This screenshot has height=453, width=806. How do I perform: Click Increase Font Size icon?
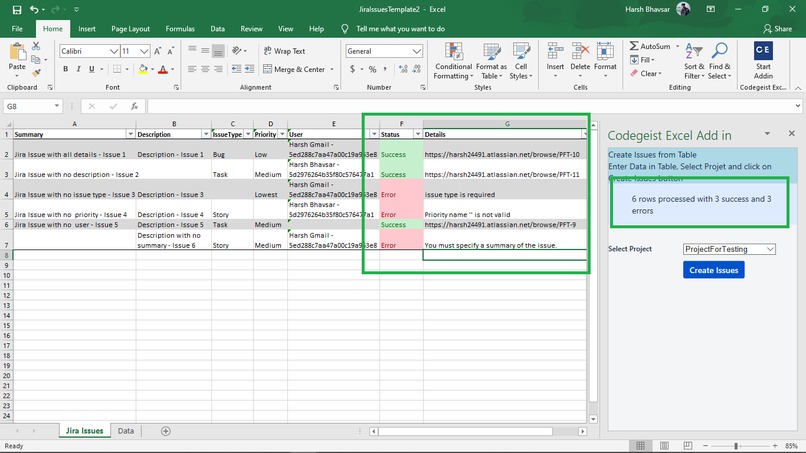point(158,51)
